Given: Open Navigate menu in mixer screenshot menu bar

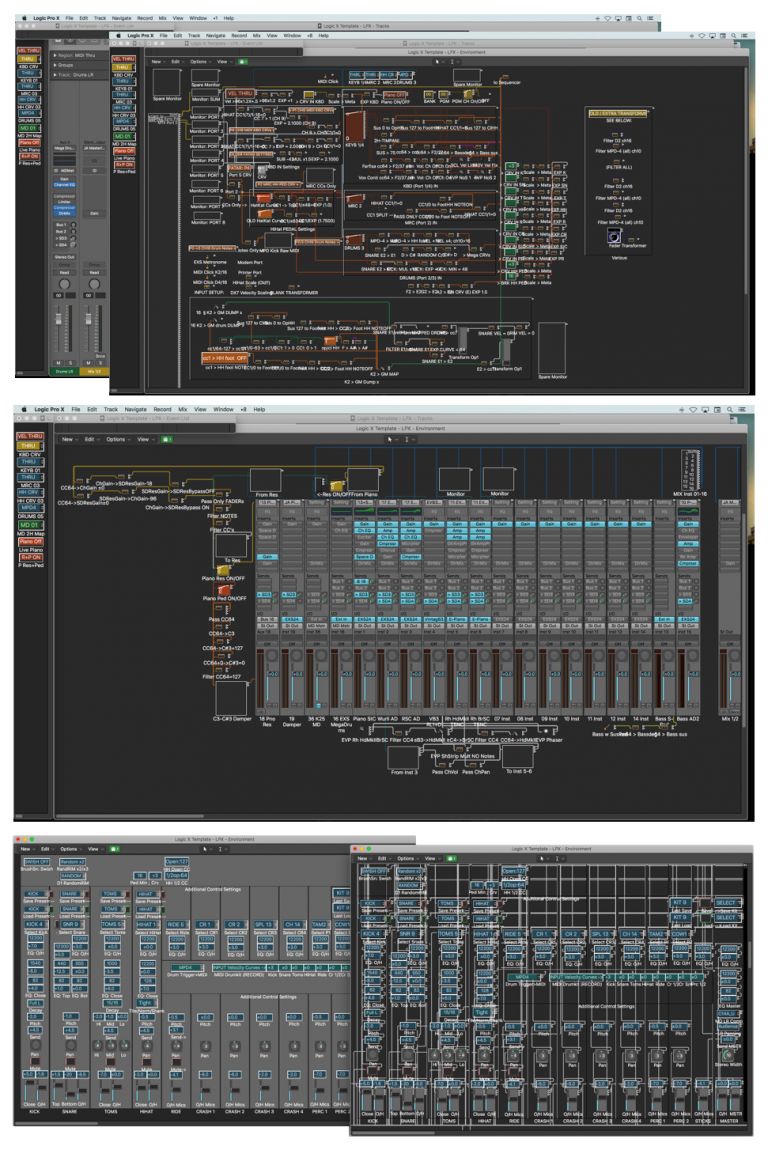Looking at the screenshot, I should pos(135,409).
